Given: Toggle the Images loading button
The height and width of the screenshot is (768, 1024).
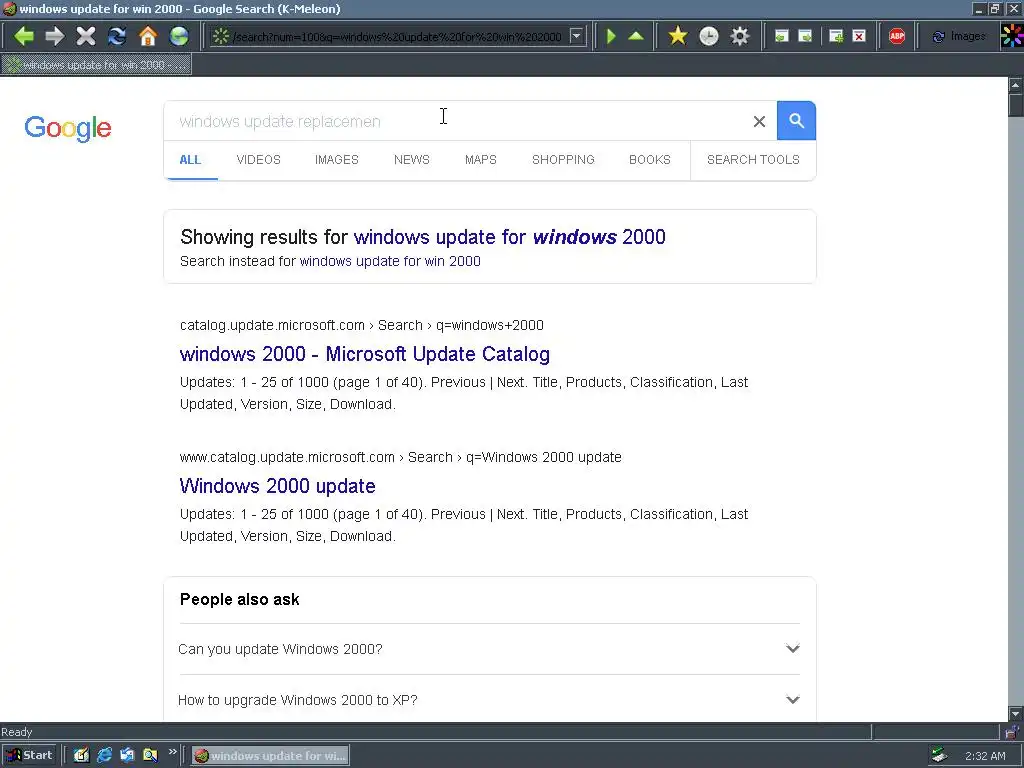Looking at the screenshot, I should tap(958, 37).
